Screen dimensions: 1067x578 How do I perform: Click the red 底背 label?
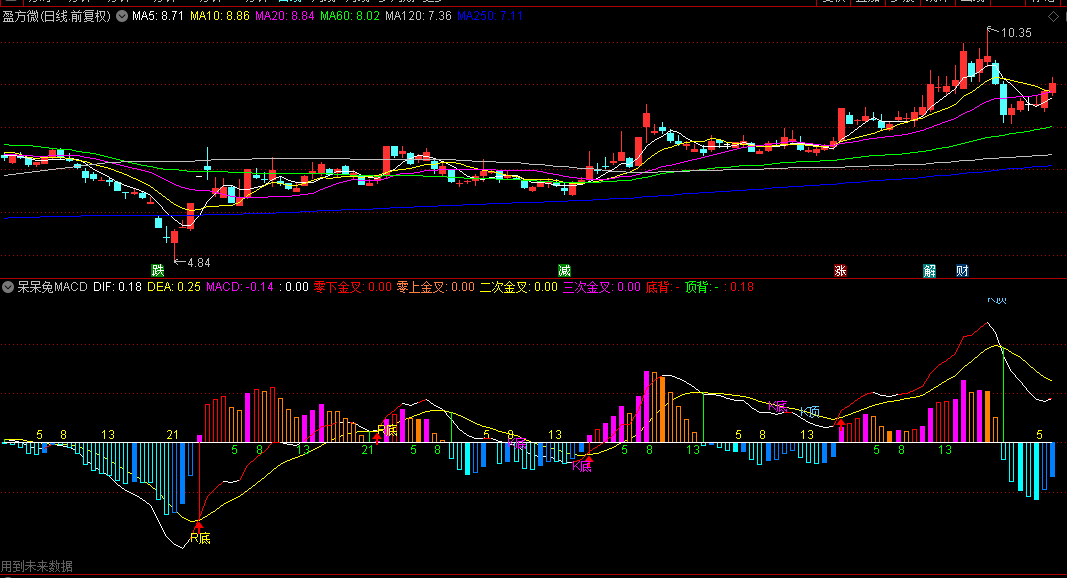(x=662, y=287)
